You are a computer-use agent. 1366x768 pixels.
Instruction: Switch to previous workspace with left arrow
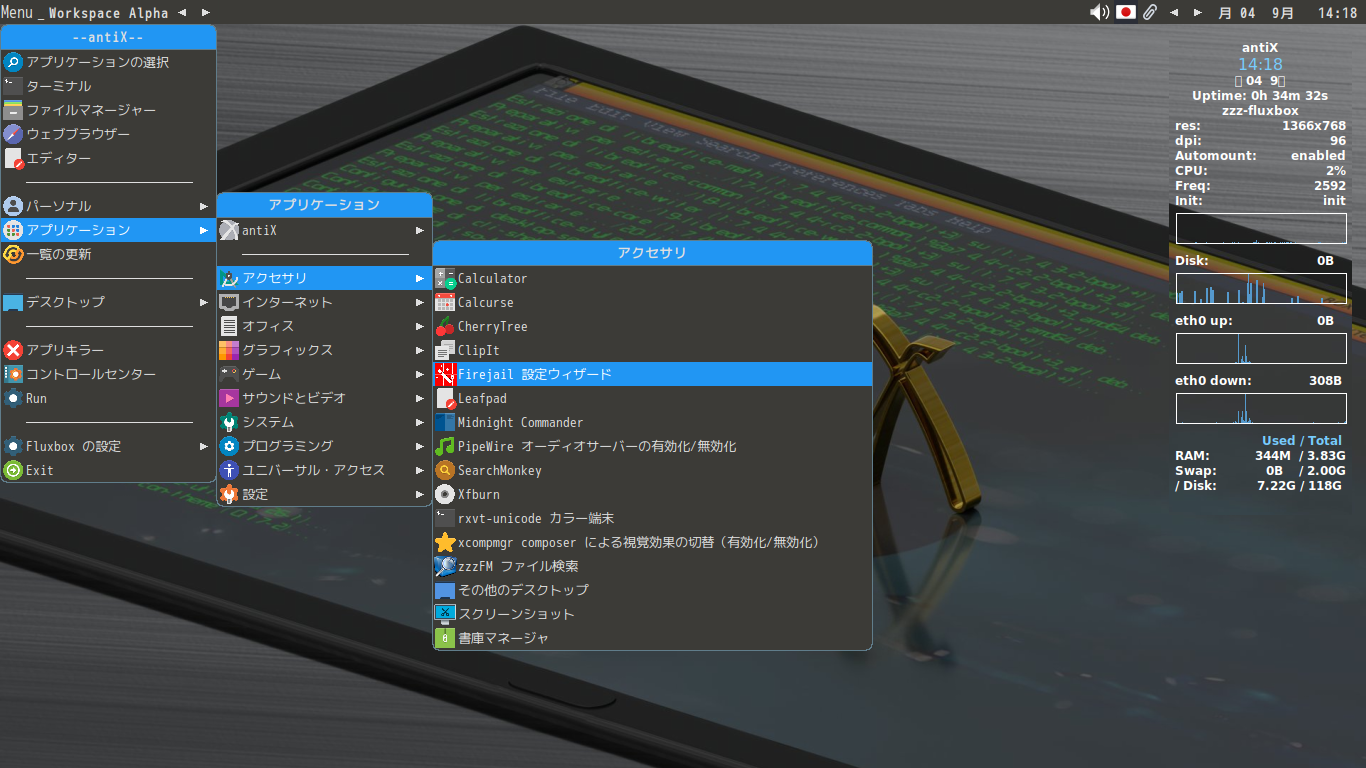[x=181, y=12]
